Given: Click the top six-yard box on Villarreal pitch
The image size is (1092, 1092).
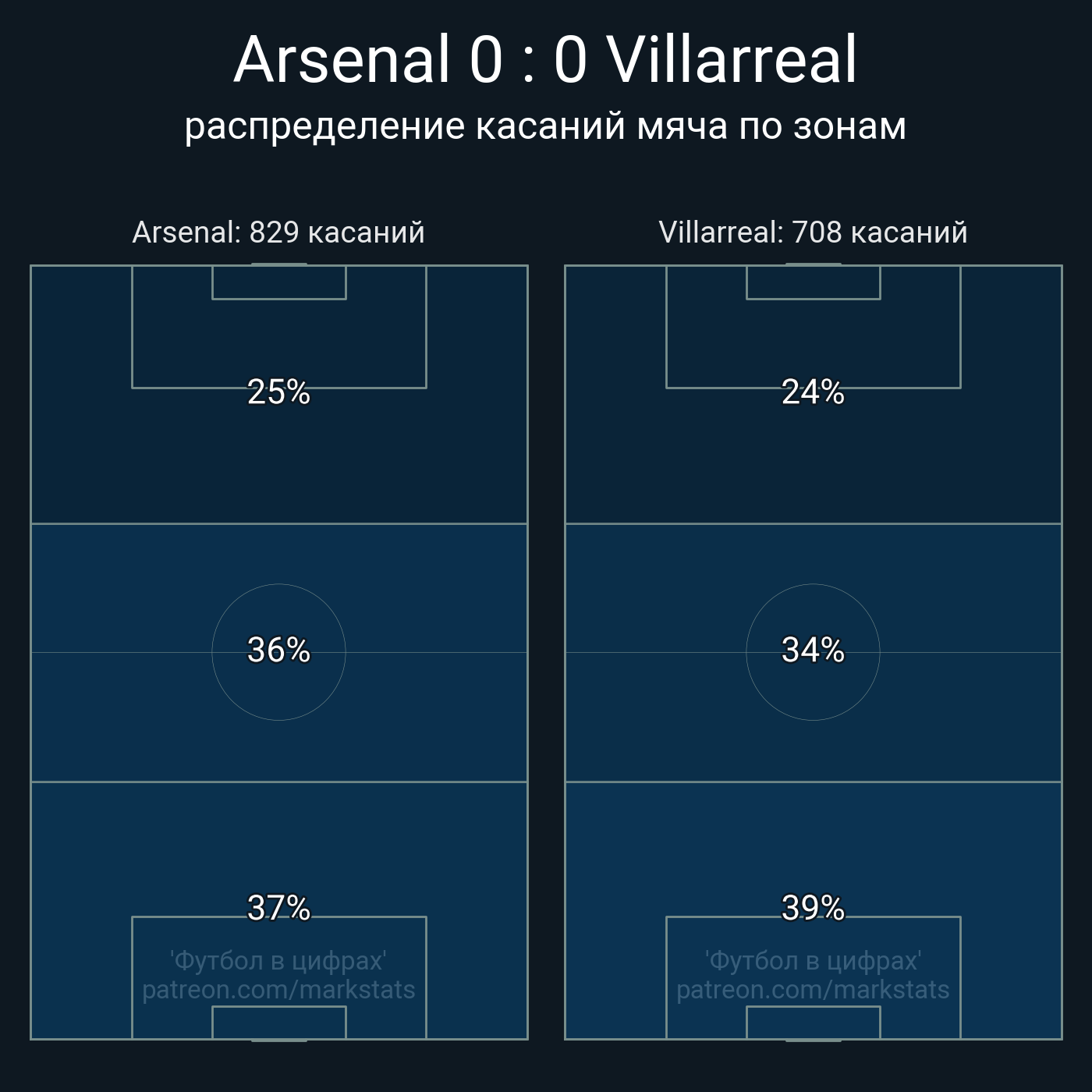Looking at the screenshot, I should tap(813, 282).
